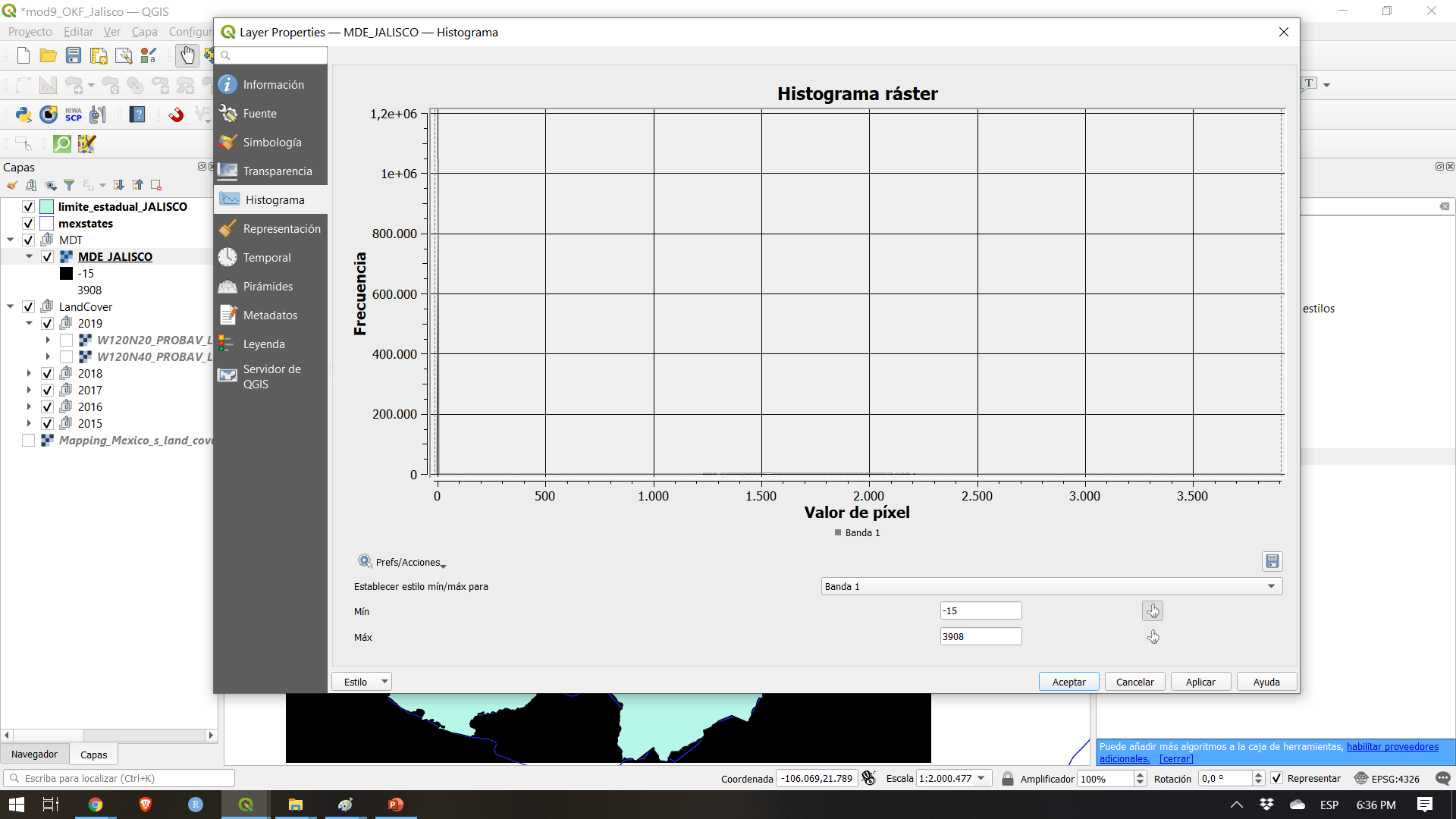The width and height of the screenshot is (1456, 819).
Task: Toggle limite_estadual_JALISCO layer visibility
Action: click(x=28, y=207)
